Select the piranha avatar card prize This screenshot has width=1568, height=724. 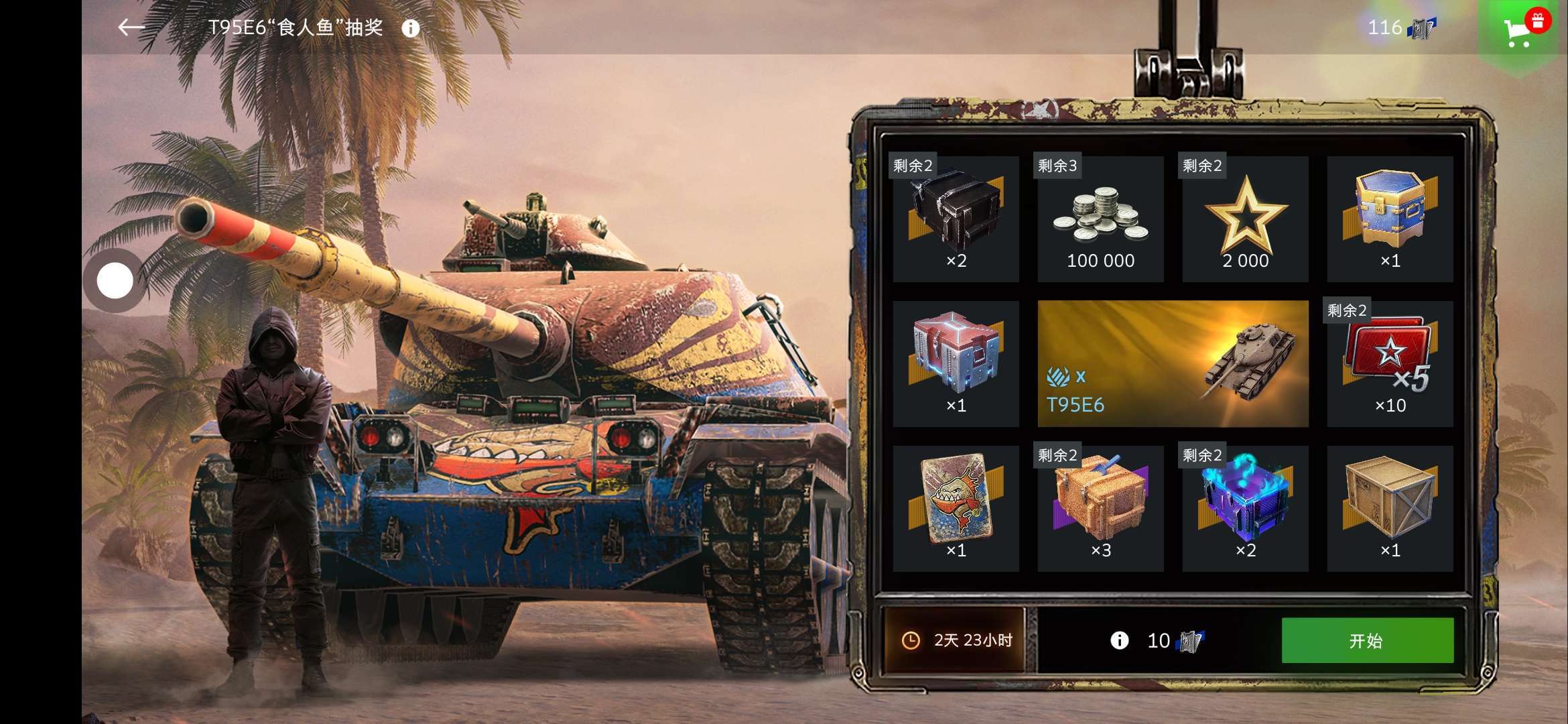pos(956,509)
